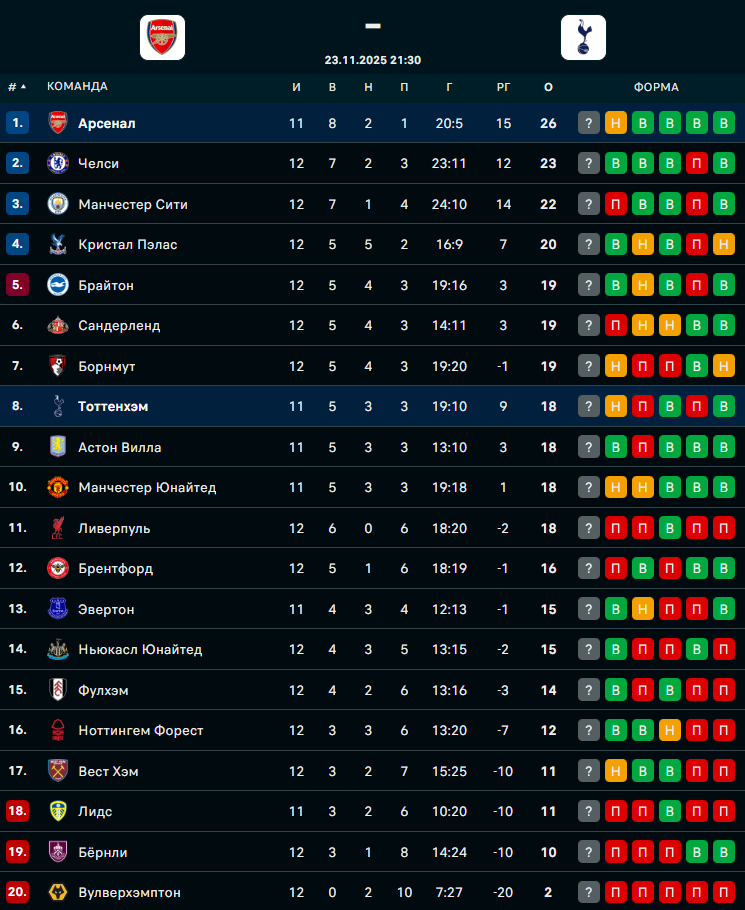Click Arsenal's orange Н draw form badge
This screenshot has height=910, width=745.
[x=616, y=123]
